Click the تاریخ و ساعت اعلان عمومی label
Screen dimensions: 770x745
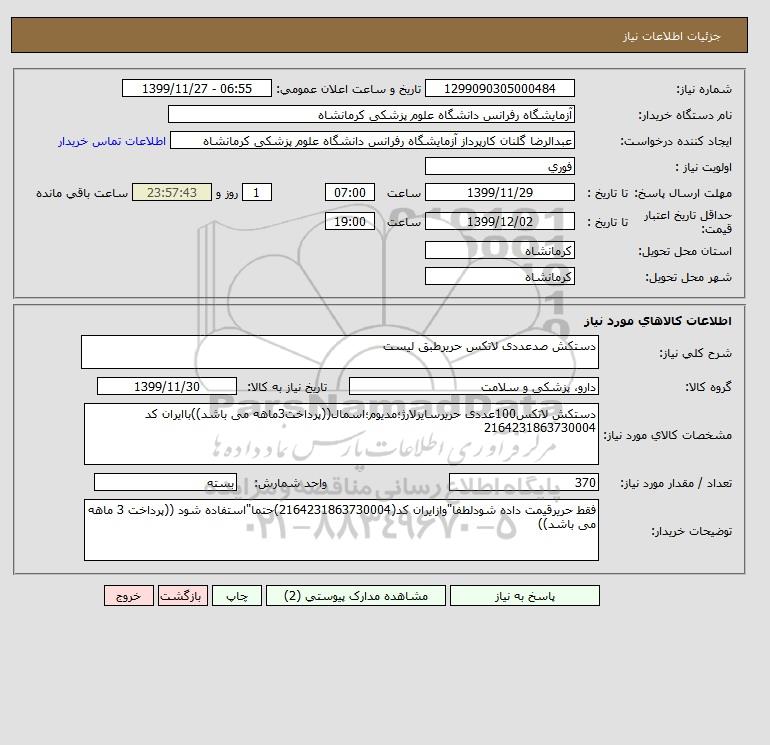click(349, 89)
